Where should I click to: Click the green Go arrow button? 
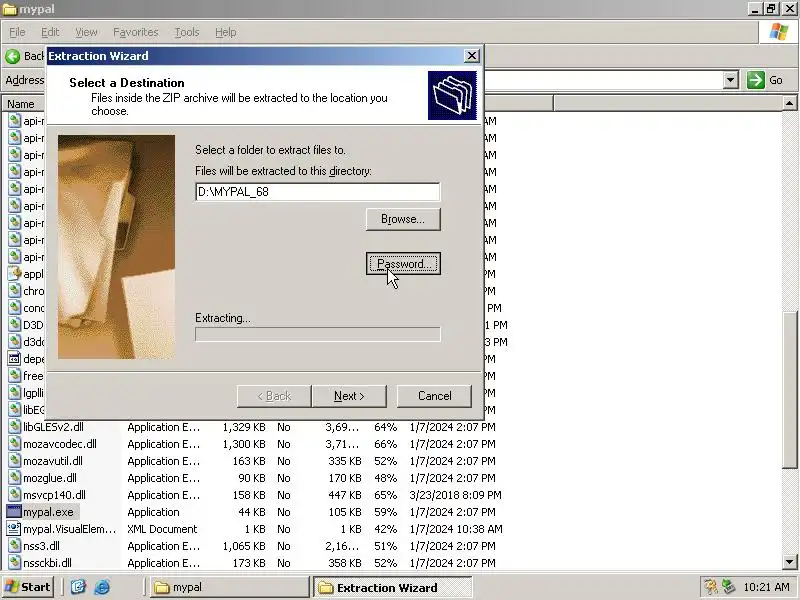point(756,80)
